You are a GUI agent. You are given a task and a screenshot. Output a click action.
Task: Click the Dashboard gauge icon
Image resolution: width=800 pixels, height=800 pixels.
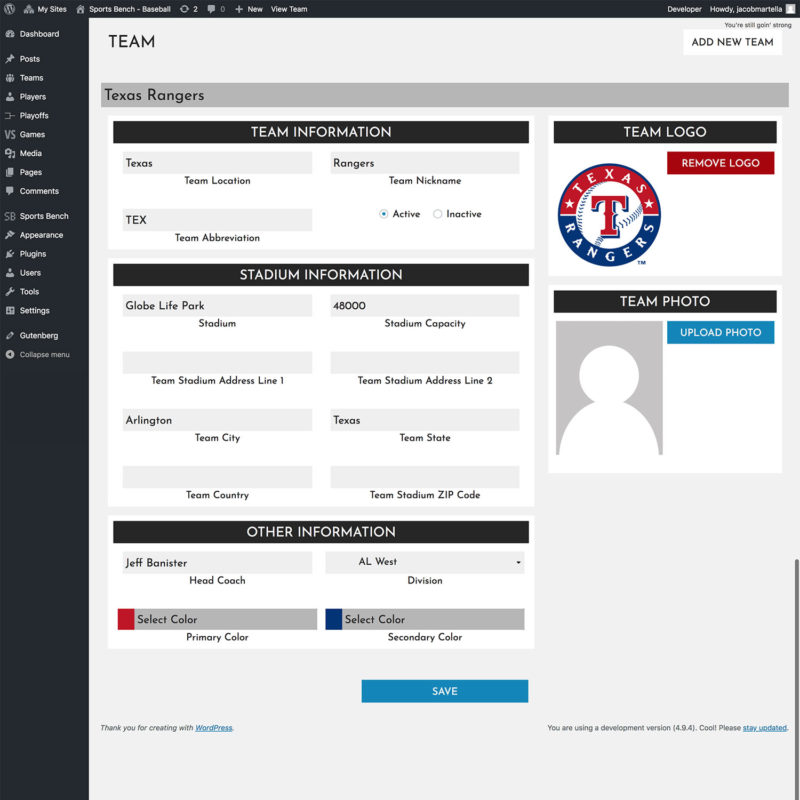click(x=10, y=34)
